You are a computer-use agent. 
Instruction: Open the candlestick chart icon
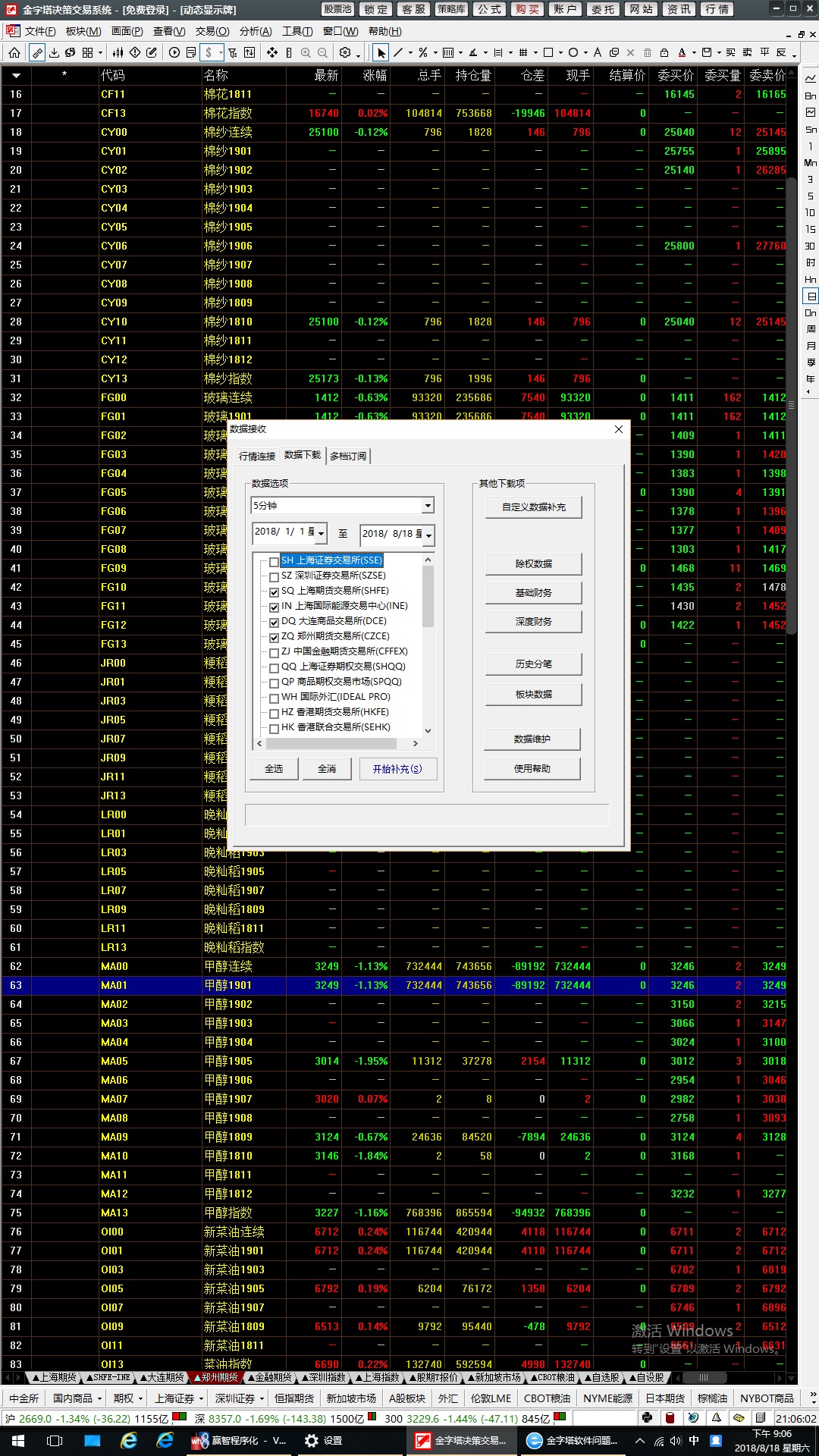[x=118, y=52]
